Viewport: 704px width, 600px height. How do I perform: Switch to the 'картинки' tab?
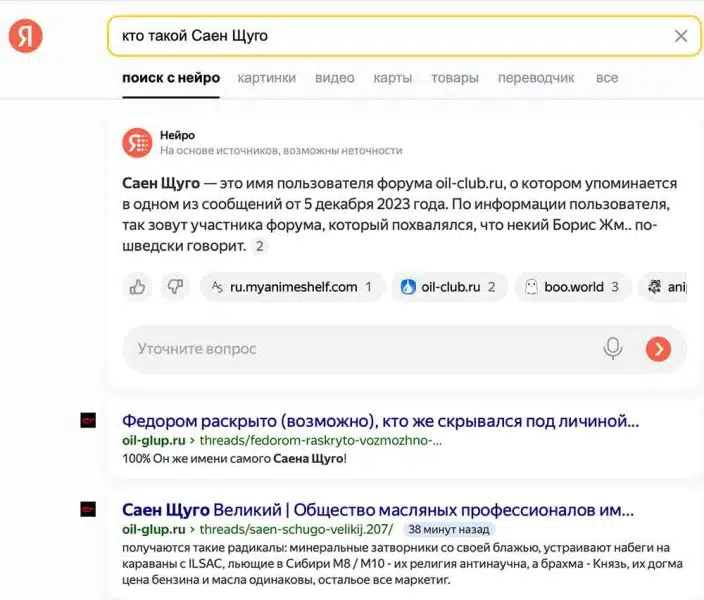(267, 78)
